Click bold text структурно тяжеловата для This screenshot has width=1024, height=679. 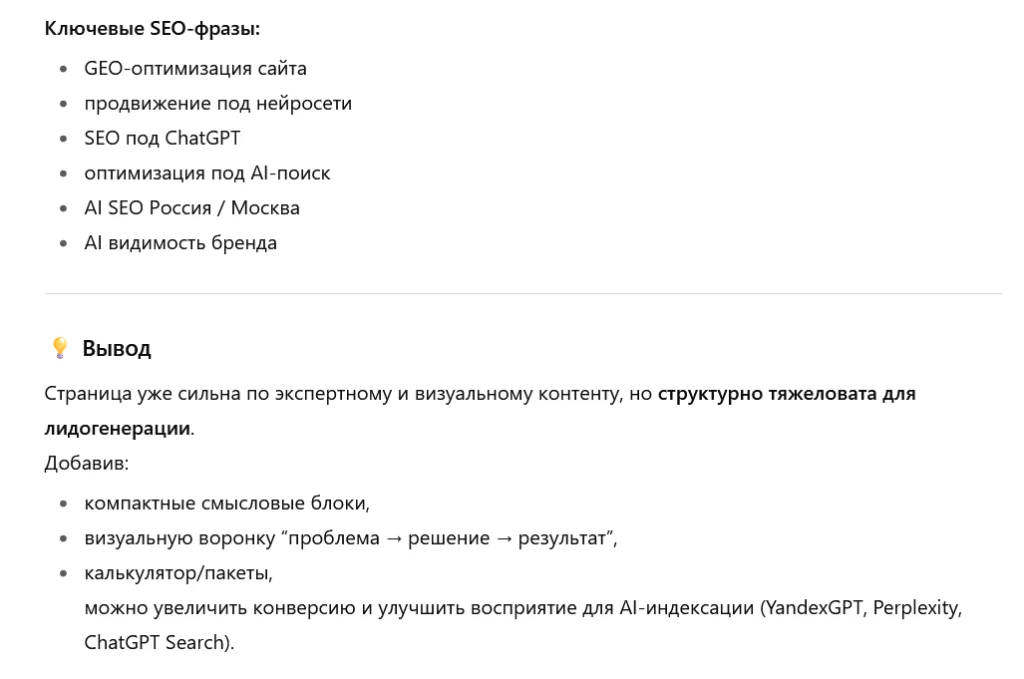tap(786, 394)
